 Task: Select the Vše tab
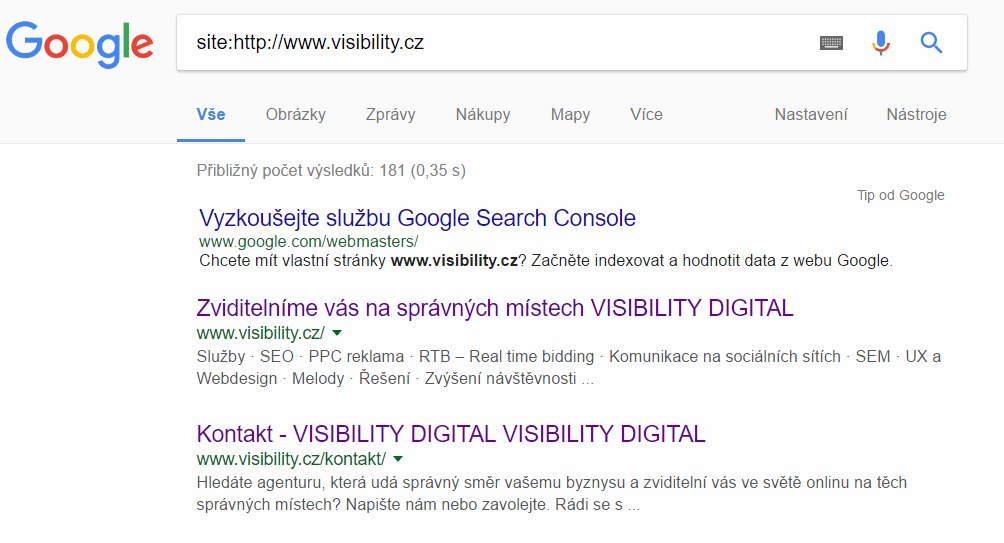coord(211,114)
